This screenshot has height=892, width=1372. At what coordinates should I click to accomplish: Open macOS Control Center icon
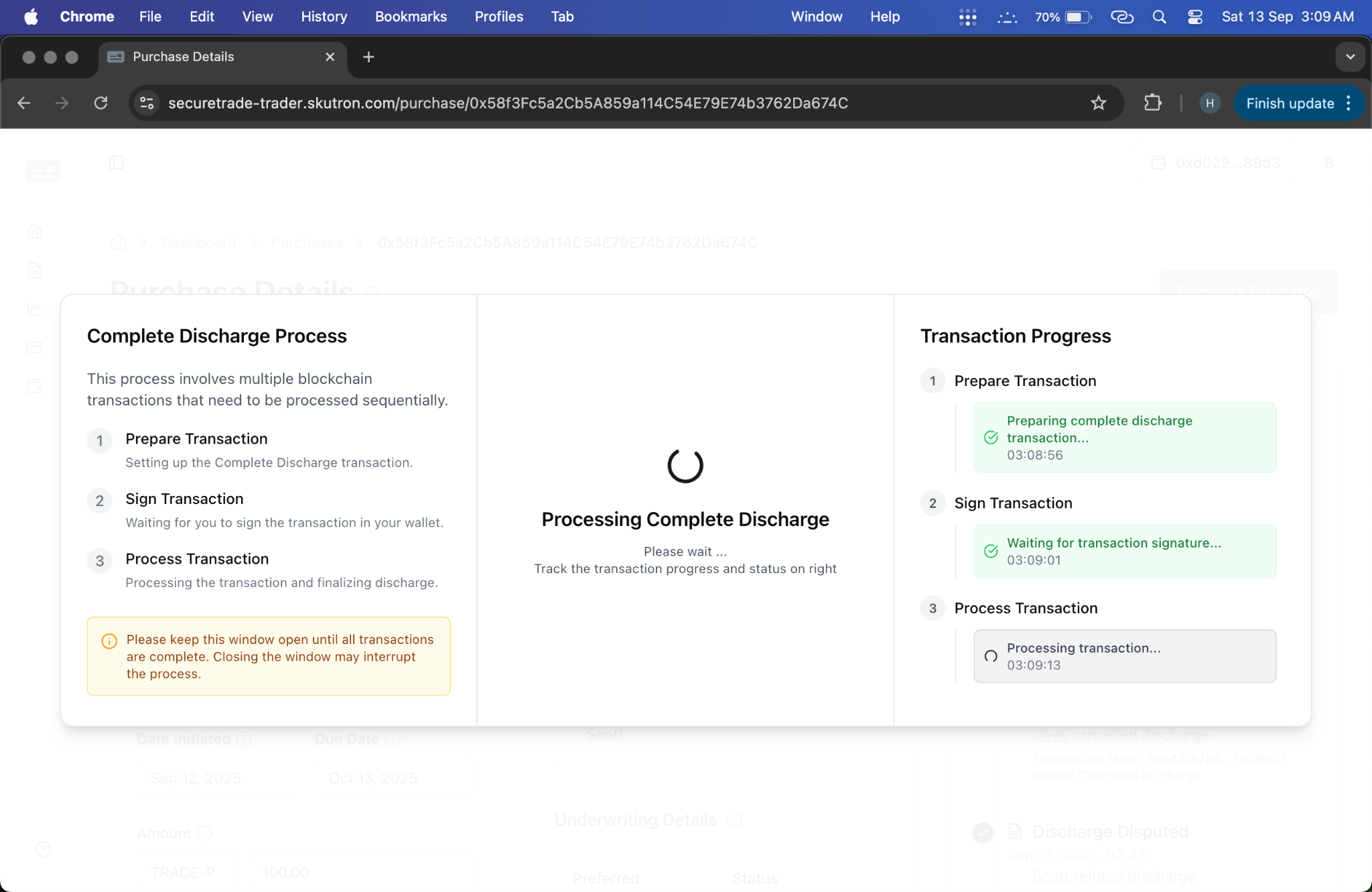point(1195,17)
